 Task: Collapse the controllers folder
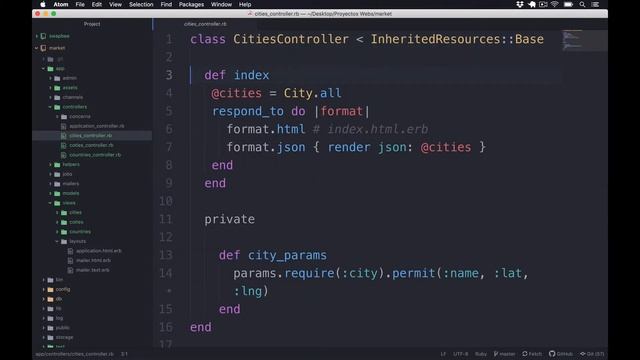51,107
